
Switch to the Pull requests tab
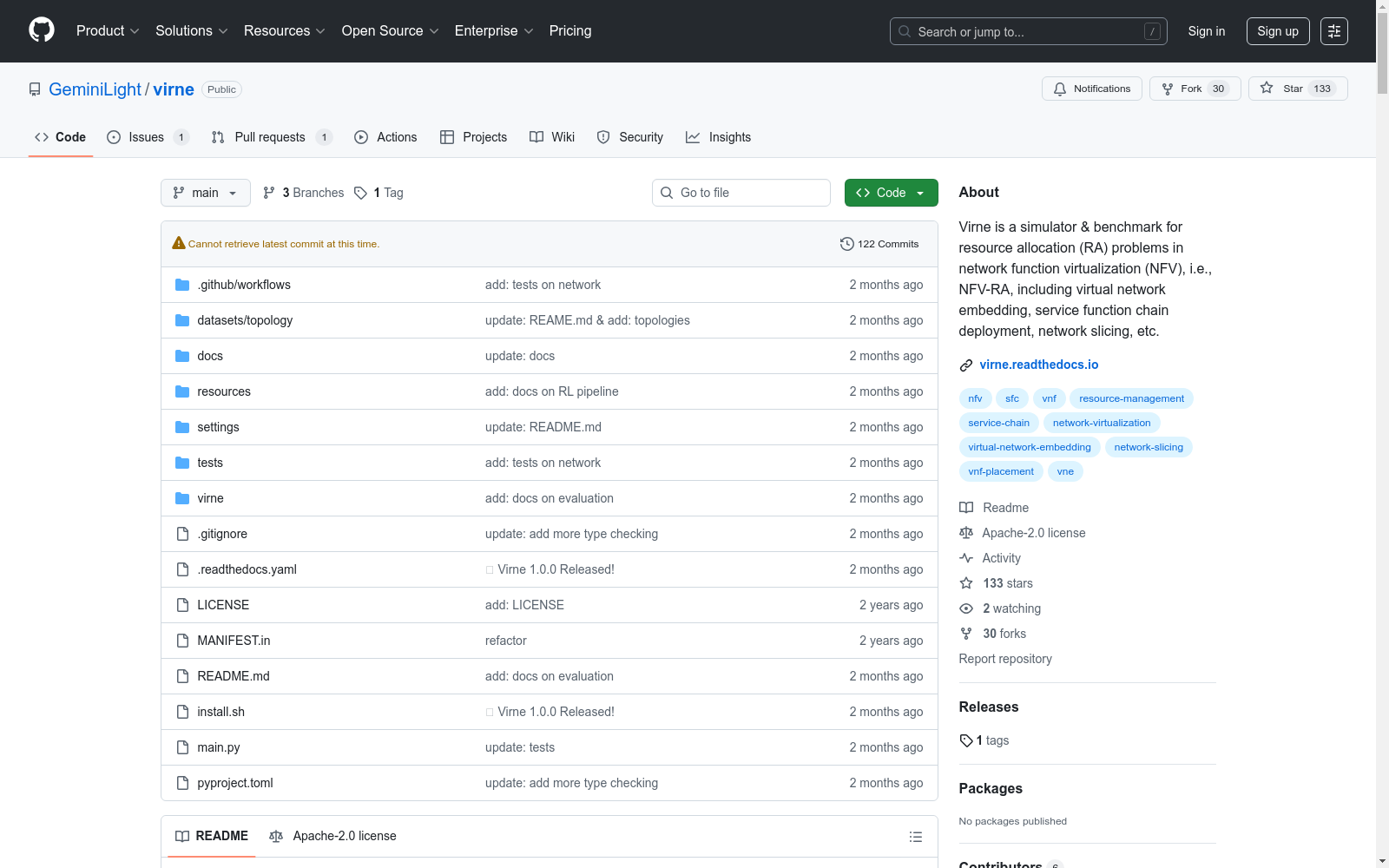point(272,137)
